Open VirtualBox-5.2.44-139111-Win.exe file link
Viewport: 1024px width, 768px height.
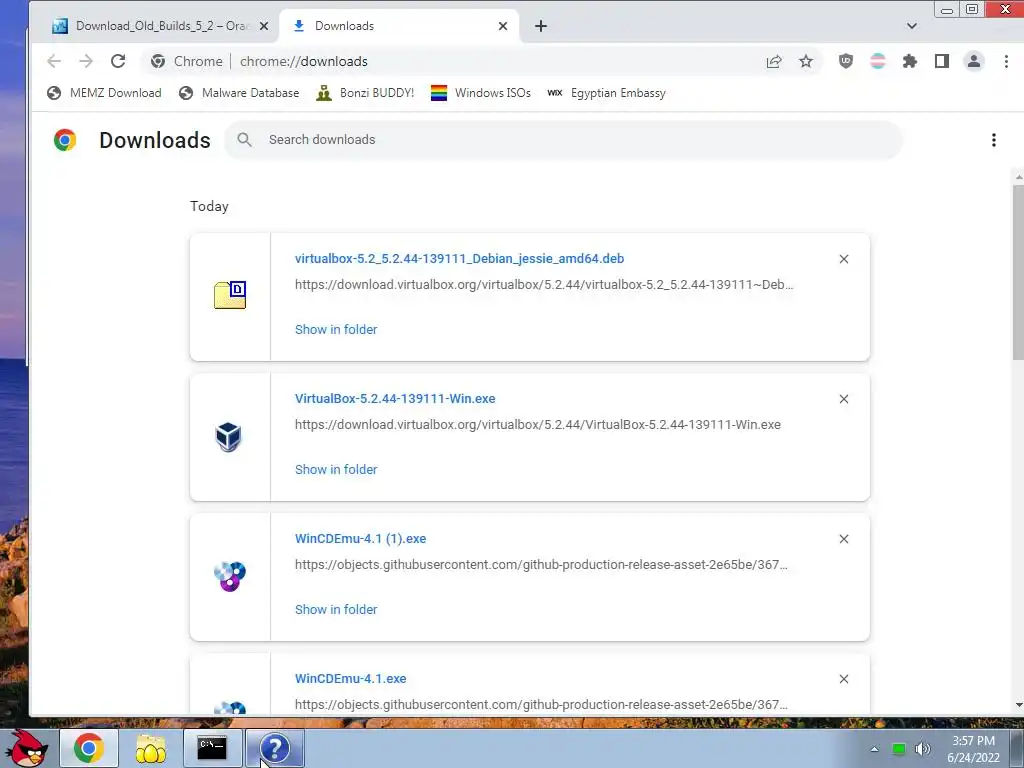[395, 398]
